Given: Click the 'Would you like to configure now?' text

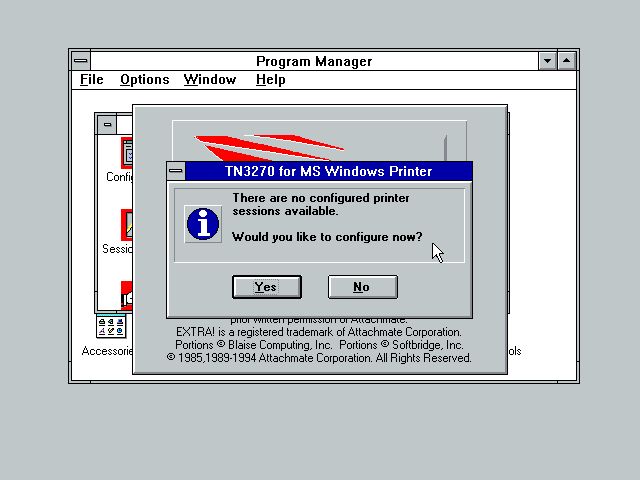Looking at the screenshot, I should pyautogui.click(x=327, y=237).
